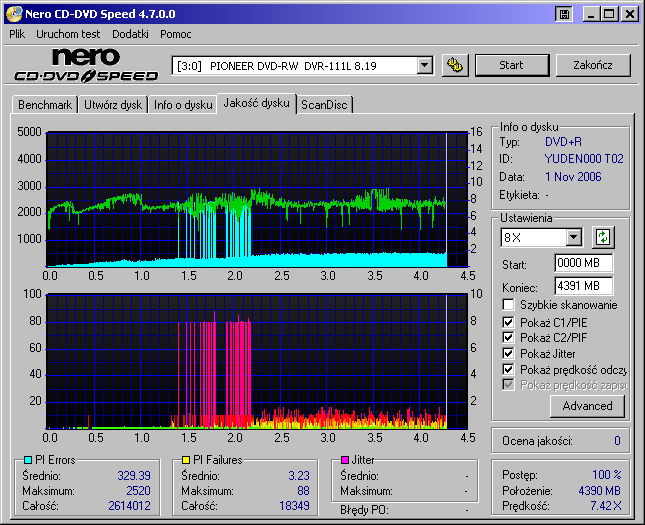
Task: Click the lower PI Failures graph
Action: coord(257,362)
